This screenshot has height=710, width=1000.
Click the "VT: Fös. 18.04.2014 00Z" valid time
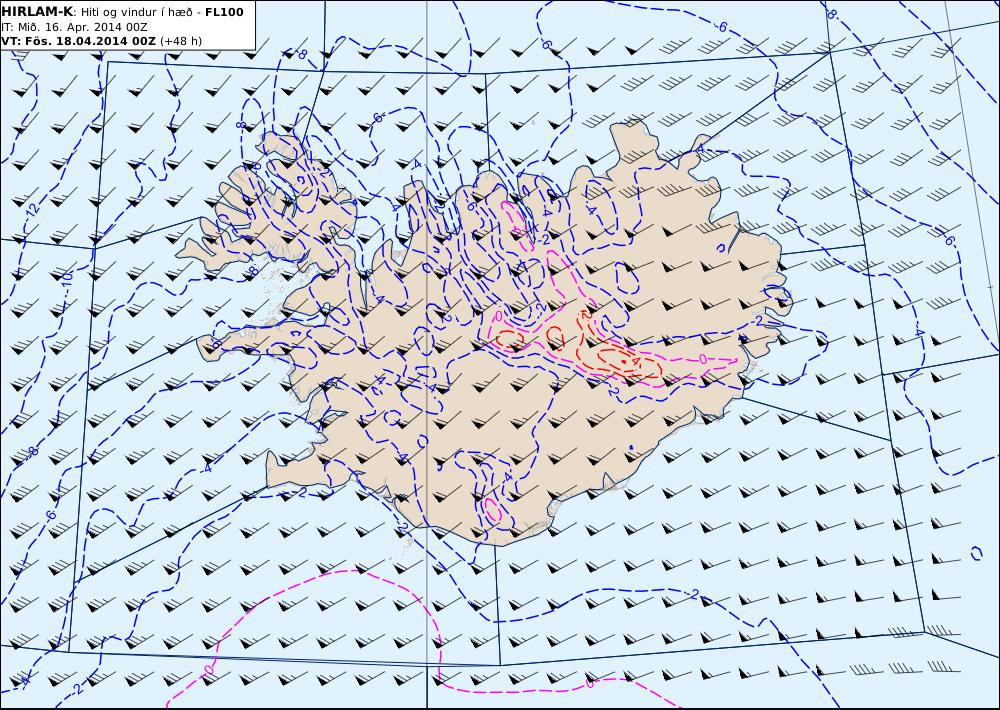(x=78, y=41)
